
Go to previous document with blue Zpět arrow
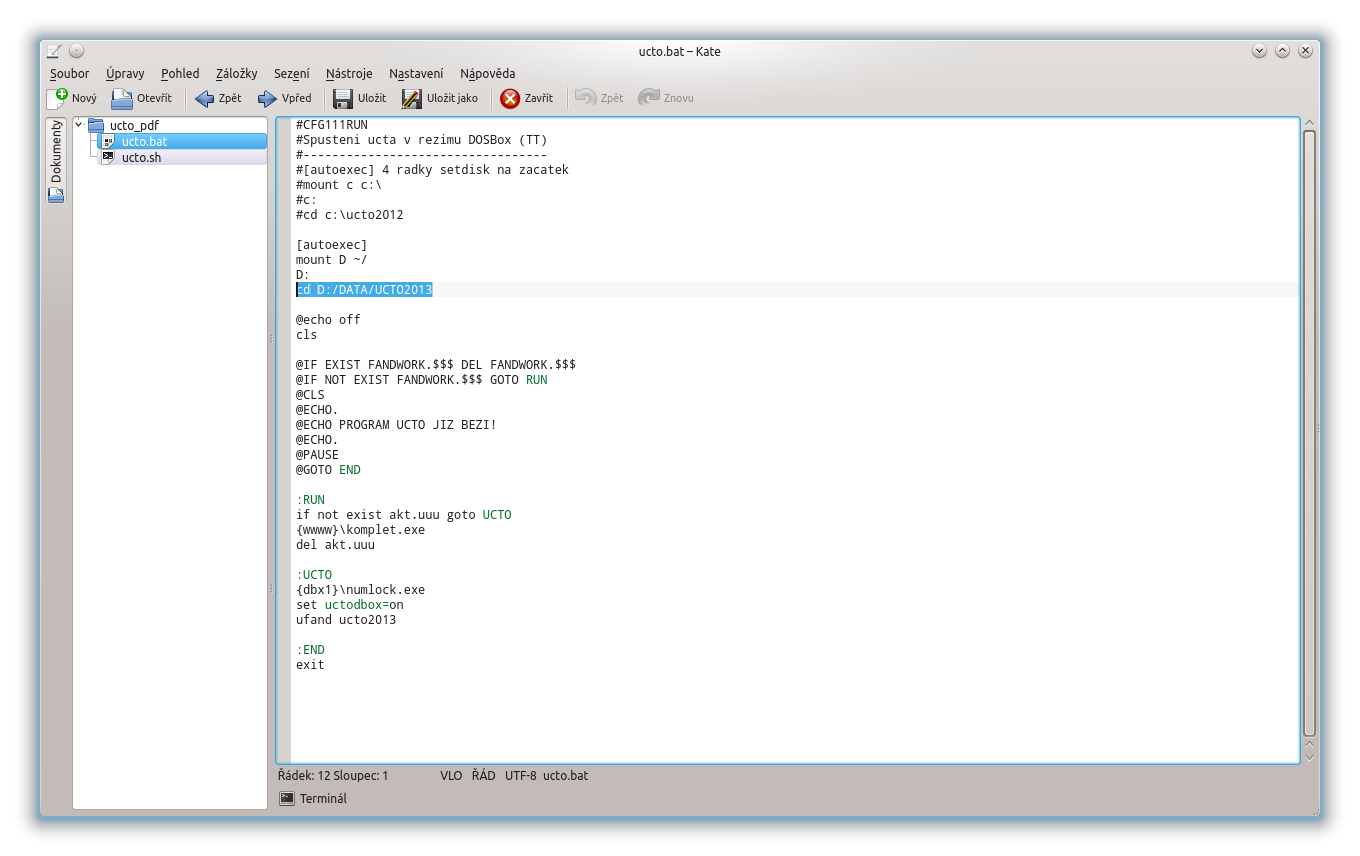(218, 98)
